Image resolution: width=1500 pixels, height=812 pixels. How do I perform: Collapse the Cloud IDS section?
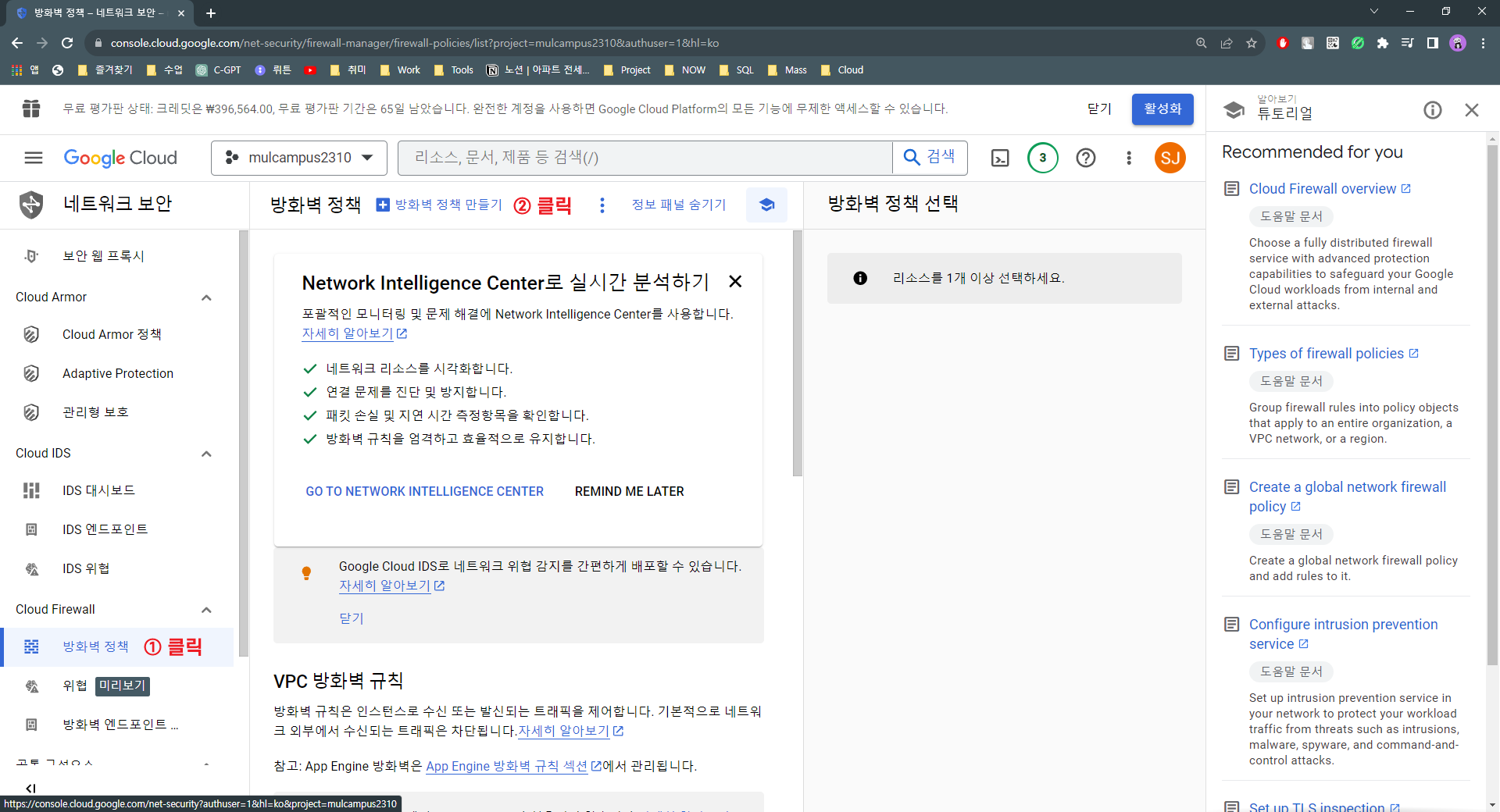coord(206,454)
